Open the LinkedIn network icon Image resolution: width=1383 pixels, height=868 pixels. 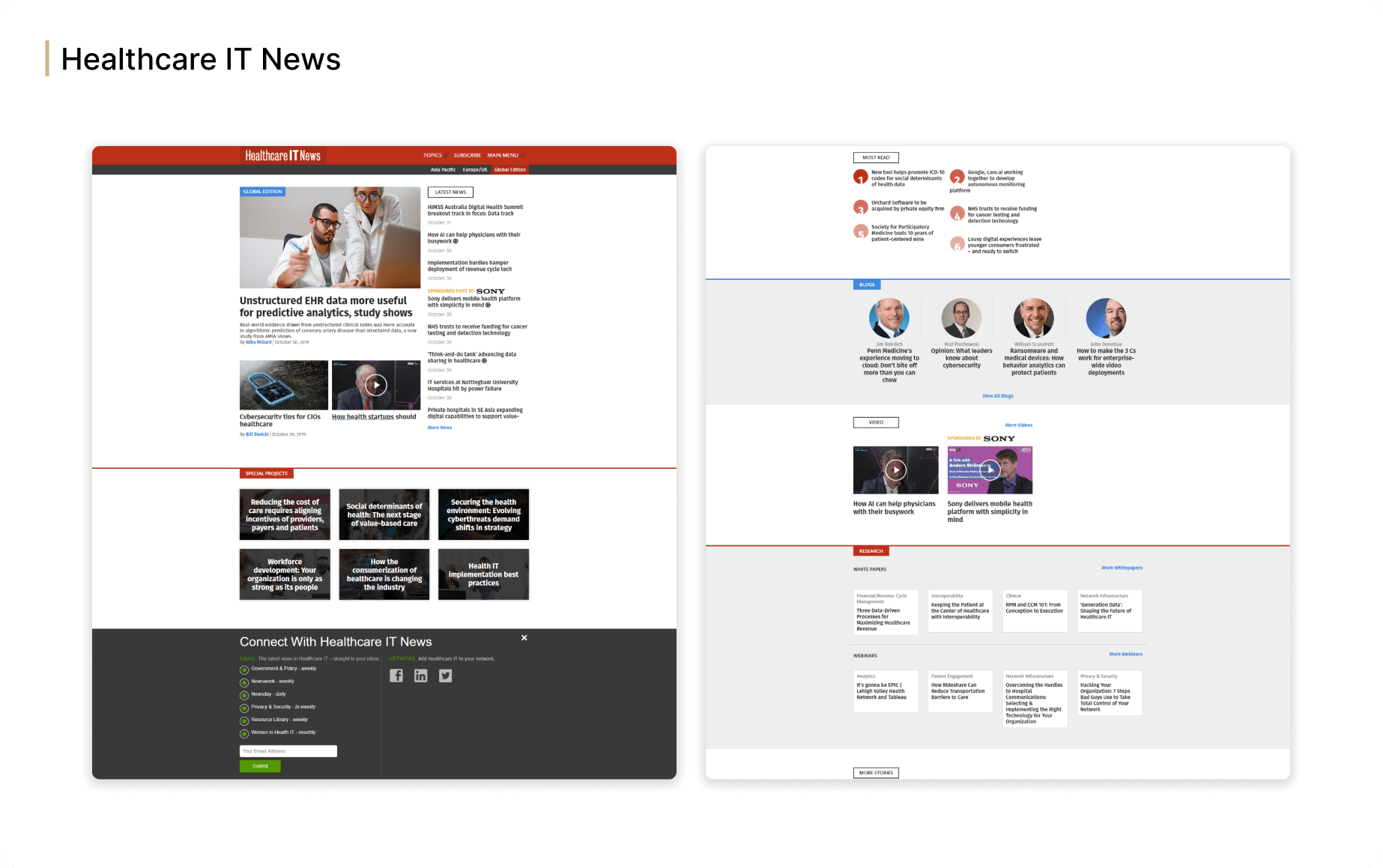421,676
